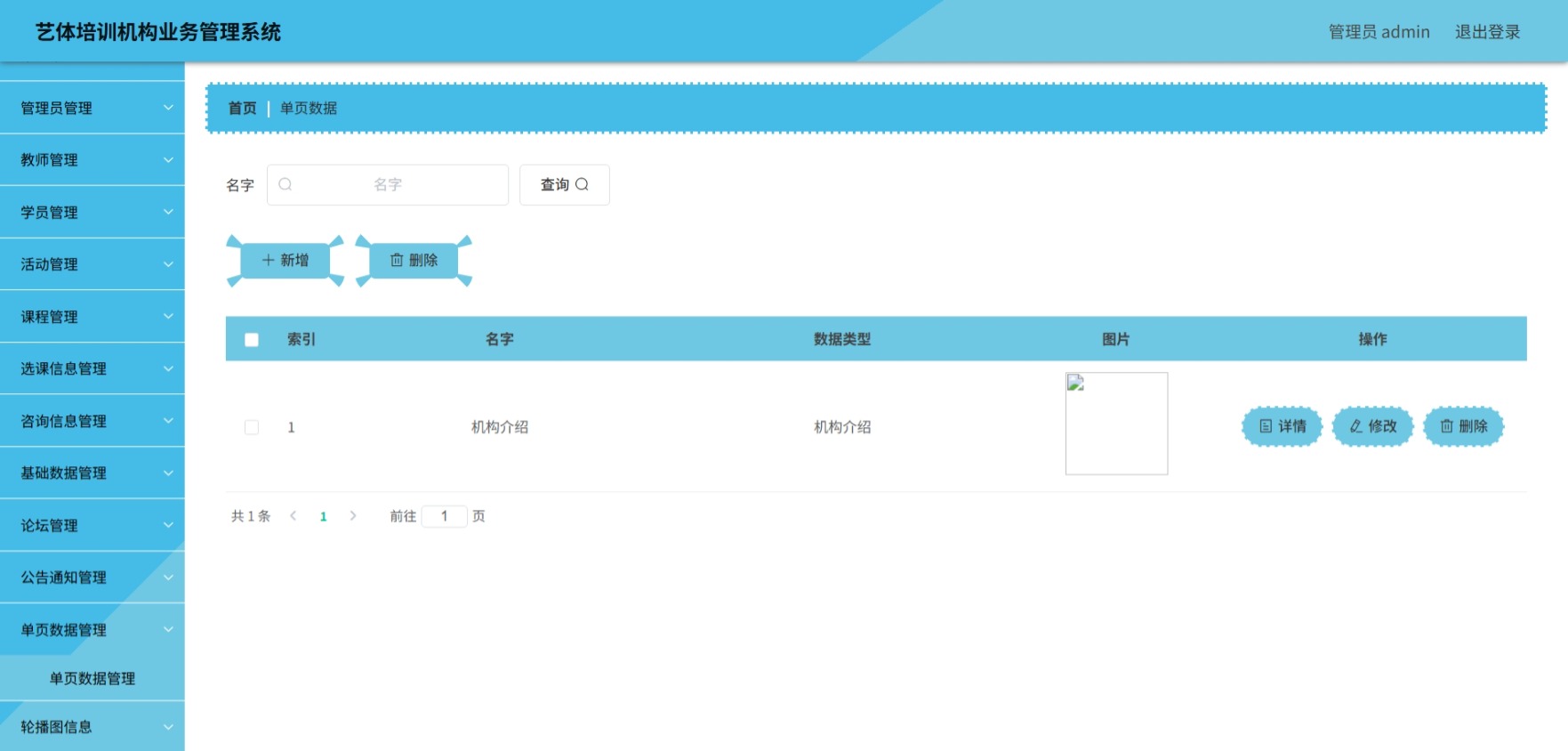This screenshot has height=751, width=1568.
Task: Click the 图片 column header
Action: tap(1116, 339)
